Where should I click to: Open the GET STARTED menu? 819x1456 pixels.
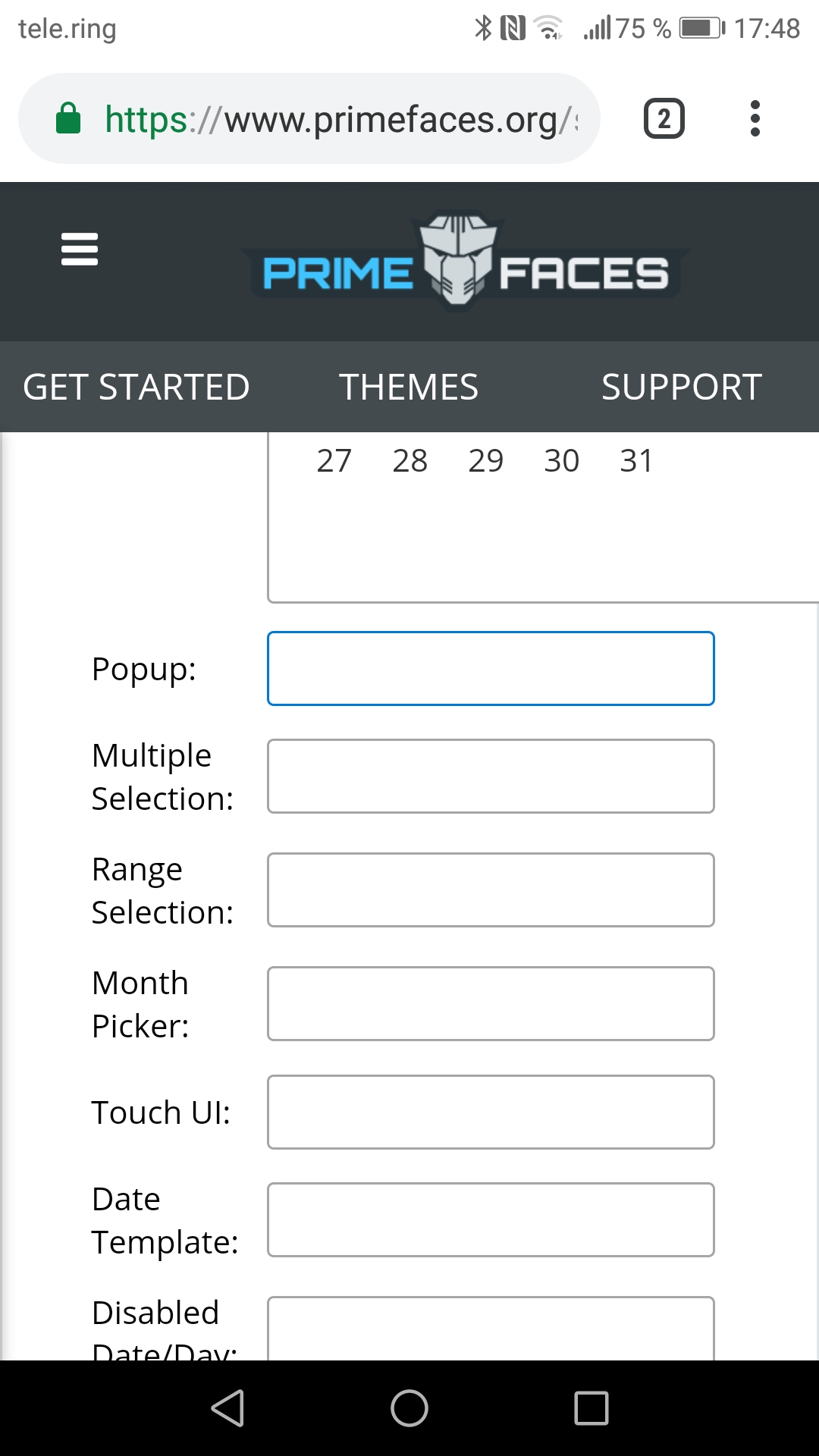(136, 387)
